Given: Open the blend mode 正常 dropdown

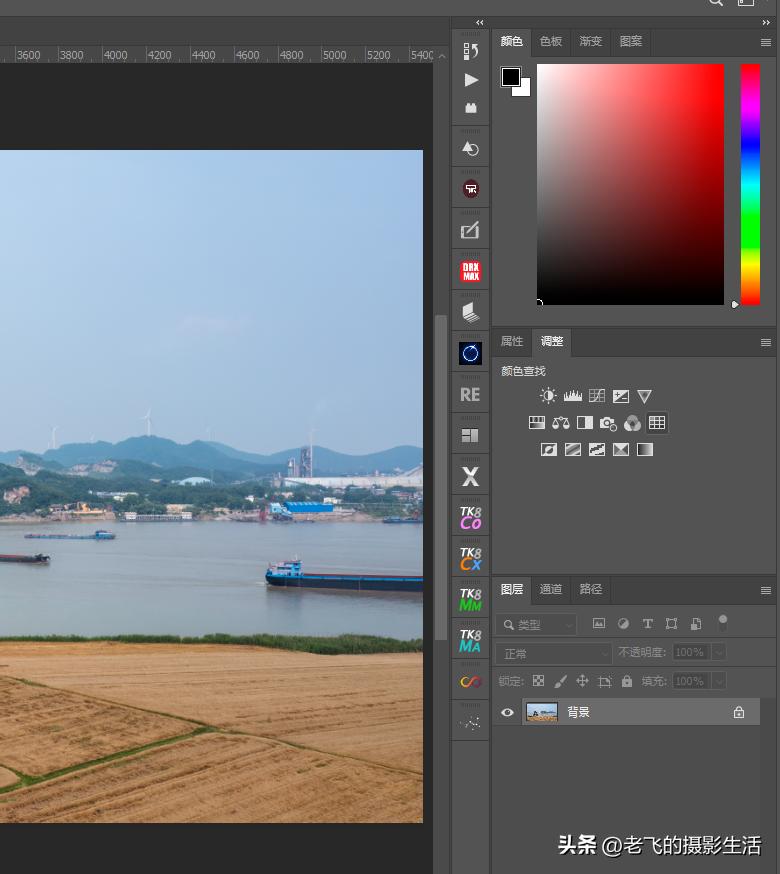Looking at the screenshot, I should pos(553,653).
